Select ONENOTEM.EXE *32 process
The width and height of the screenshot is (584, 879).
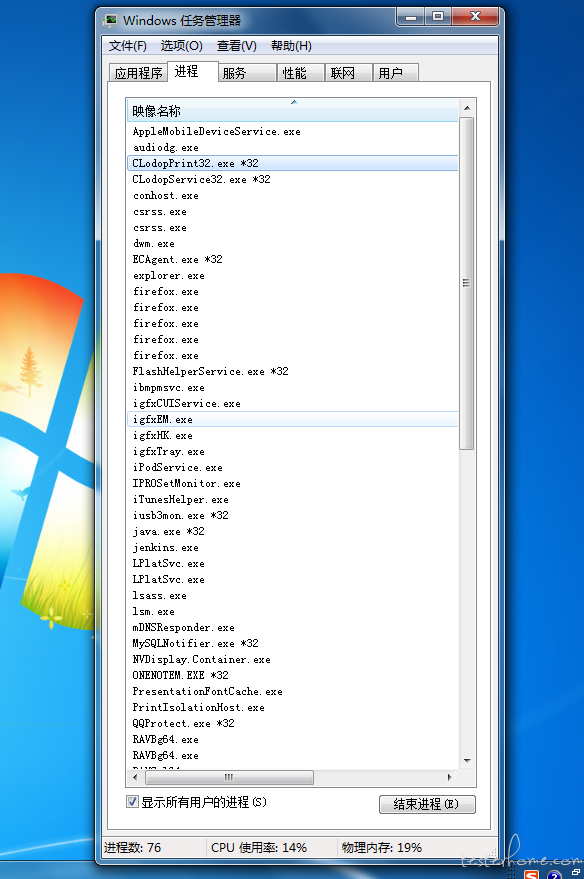point(292,675)
